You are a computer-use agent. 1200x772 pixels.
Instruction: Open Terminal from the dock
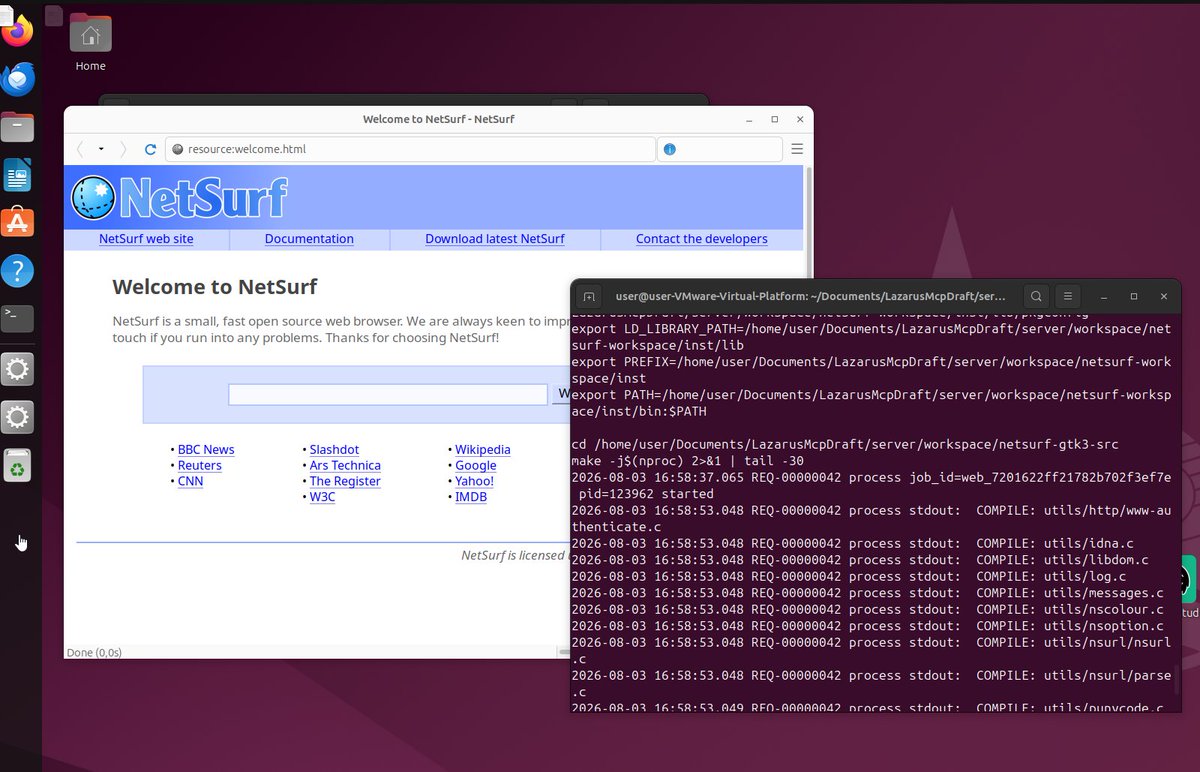coord(18,318)
